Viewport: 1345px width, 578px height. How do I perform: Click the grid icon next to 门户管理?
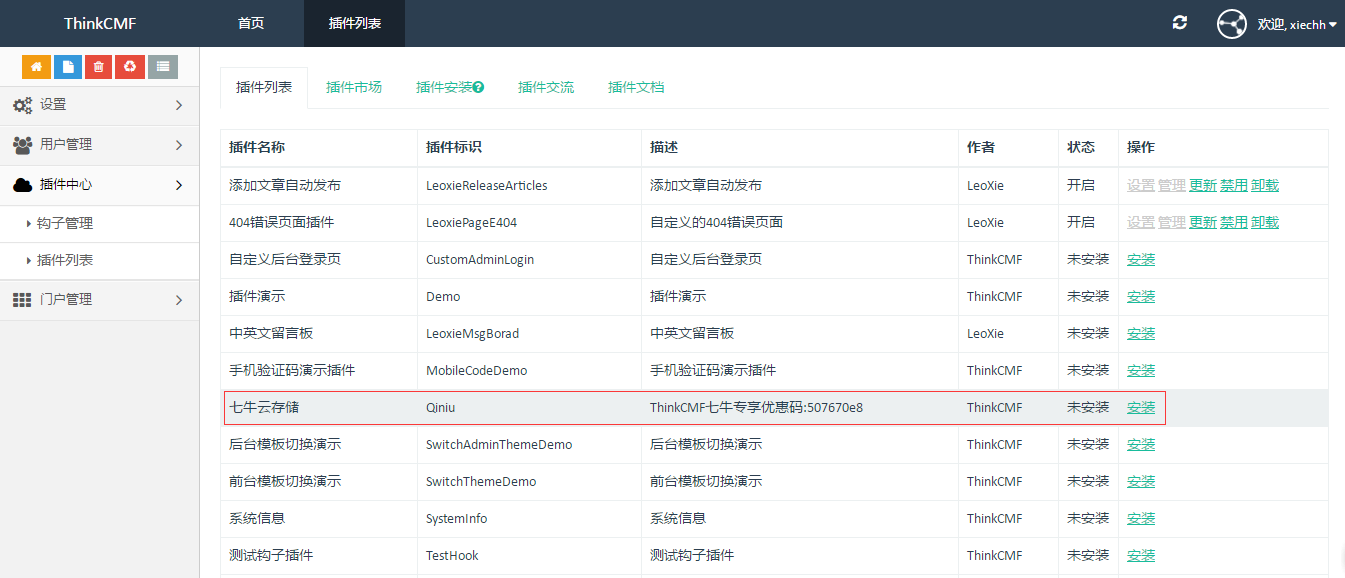(x=22, y=300)
